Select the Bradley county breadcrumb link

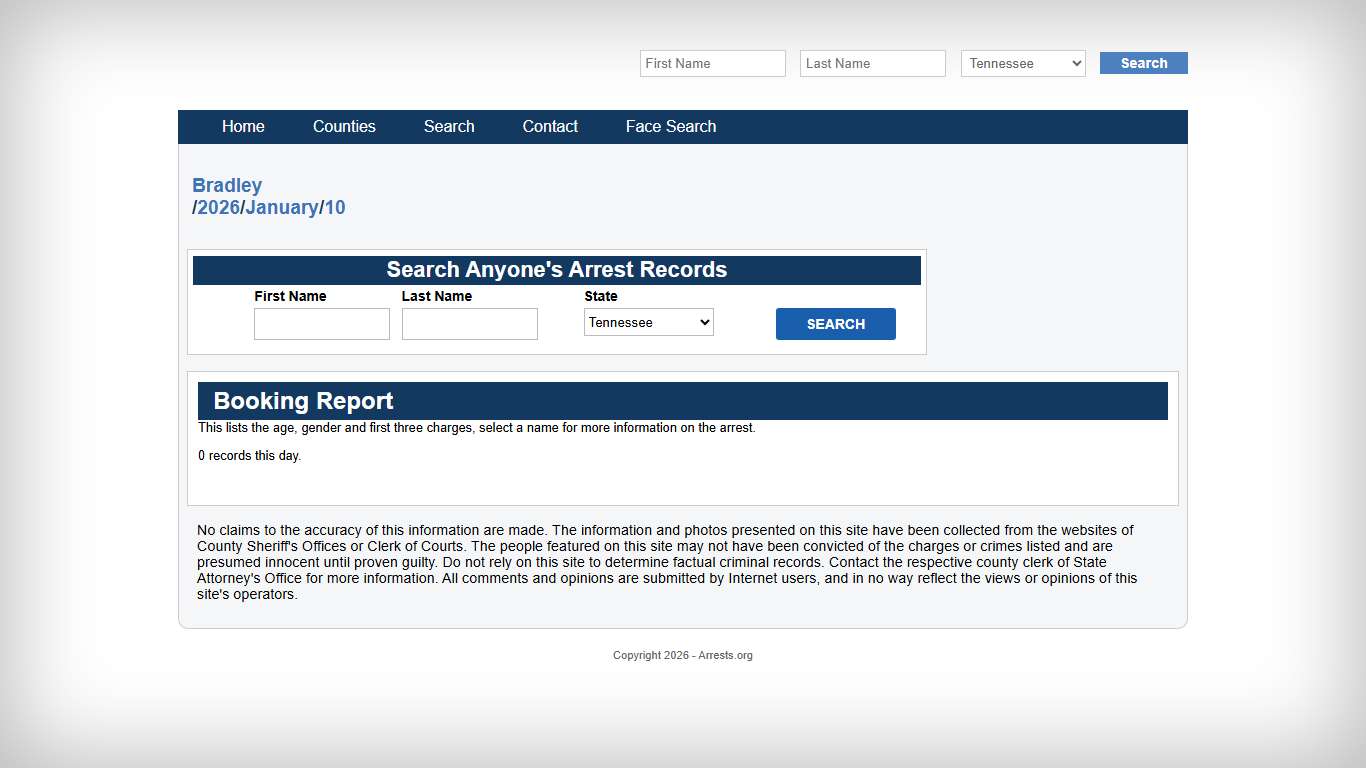pos(227,185)
